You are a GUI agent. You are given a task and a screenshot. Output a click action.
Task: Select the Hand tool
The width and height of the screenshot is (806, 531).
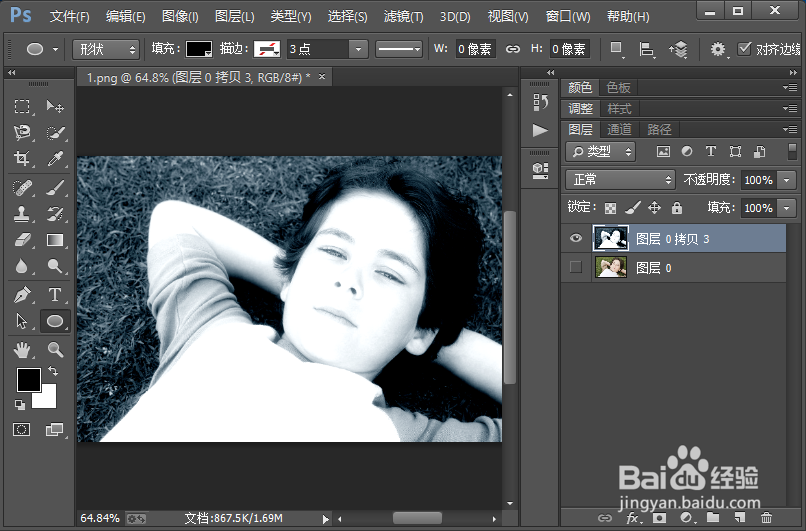point(22,350)
